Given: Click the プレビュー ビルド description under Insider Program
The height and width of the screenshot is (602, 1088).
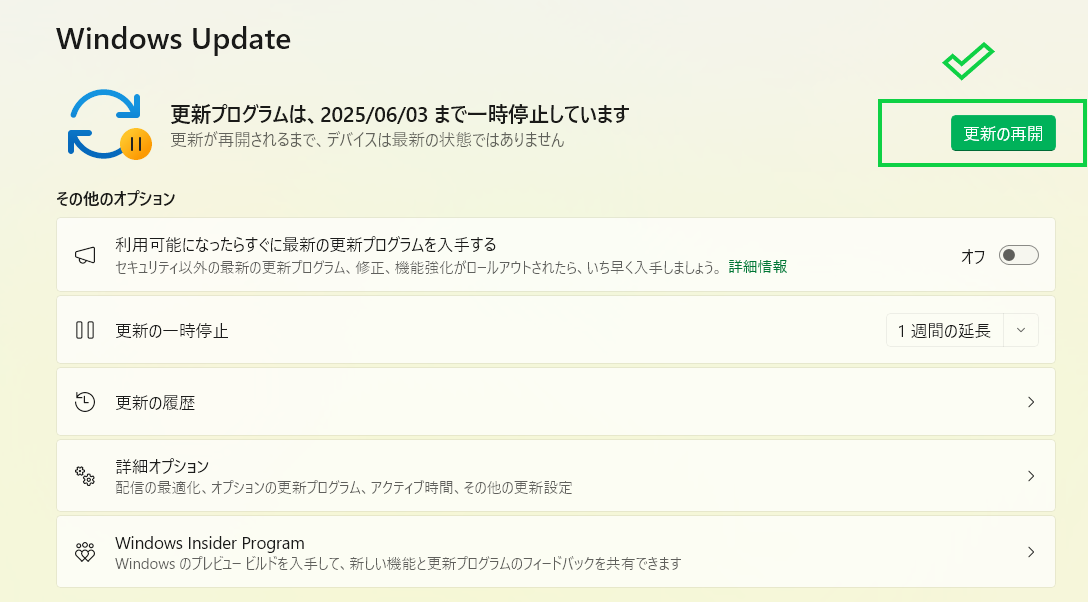Looking at the screenshot, I should [x=398, y=564].
